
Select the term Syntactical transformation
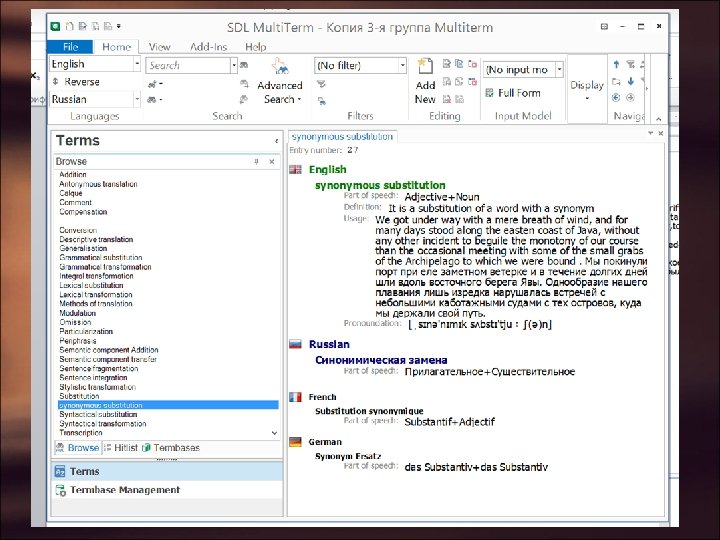point(102,424)
